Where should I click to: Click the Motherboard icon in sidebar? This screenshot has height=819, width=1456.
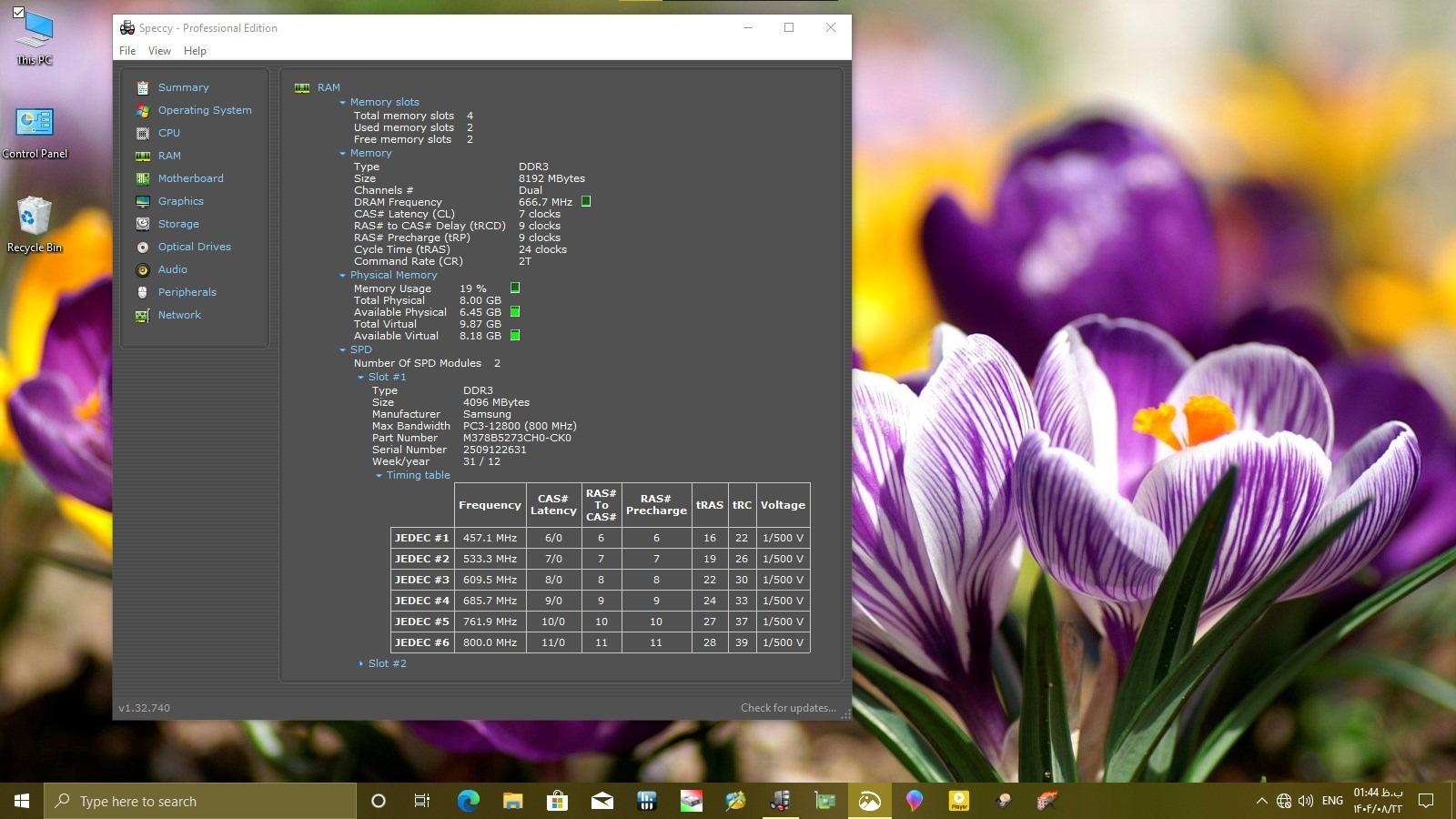pyautogui.click(x=143, y=178)
